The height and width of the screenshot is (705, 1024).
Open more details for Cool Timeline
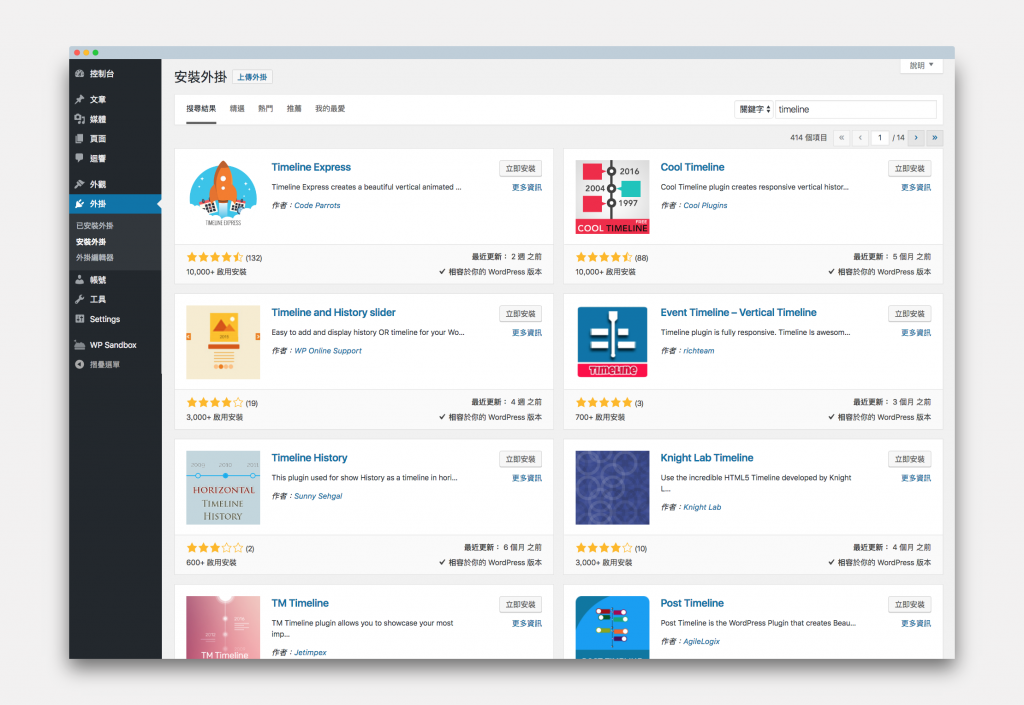point(916,187)
